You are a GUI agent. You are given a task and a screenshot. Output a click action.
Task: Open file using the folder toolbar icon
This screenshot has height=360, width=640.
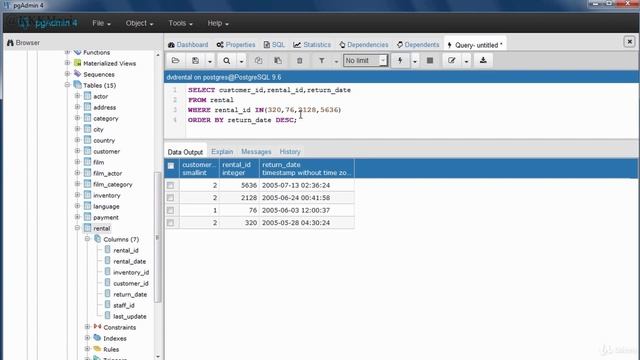click(176, 61)
